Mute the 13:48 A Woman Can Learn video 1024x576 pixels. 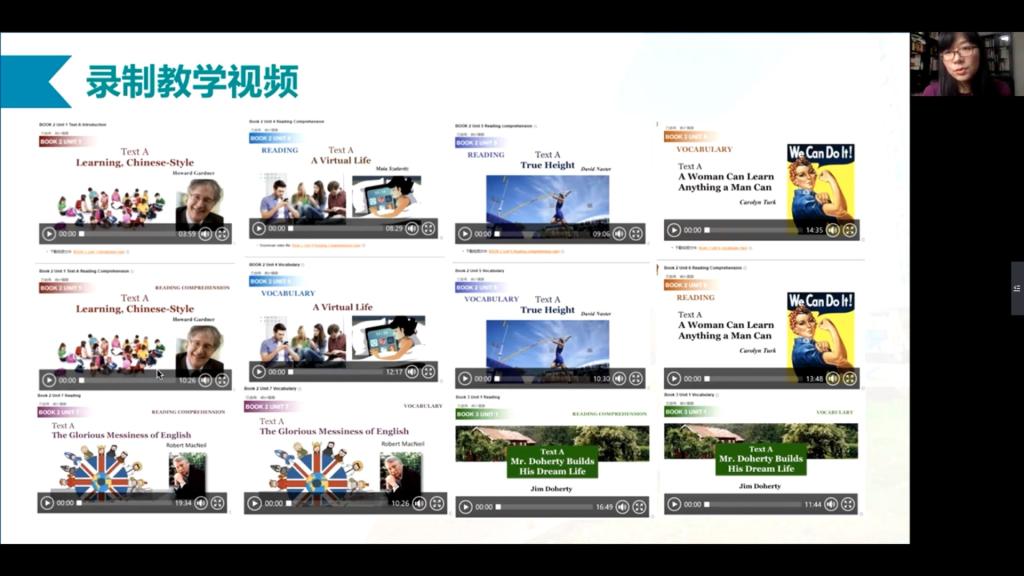click(833, 379)
